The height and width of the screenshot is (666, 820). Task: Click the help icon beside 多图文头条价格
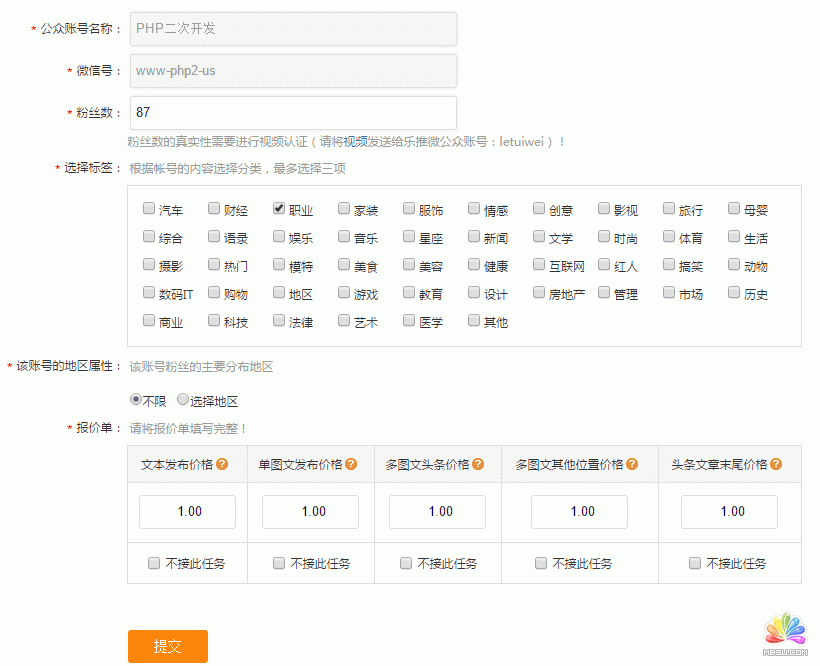(x=479, y=464)
